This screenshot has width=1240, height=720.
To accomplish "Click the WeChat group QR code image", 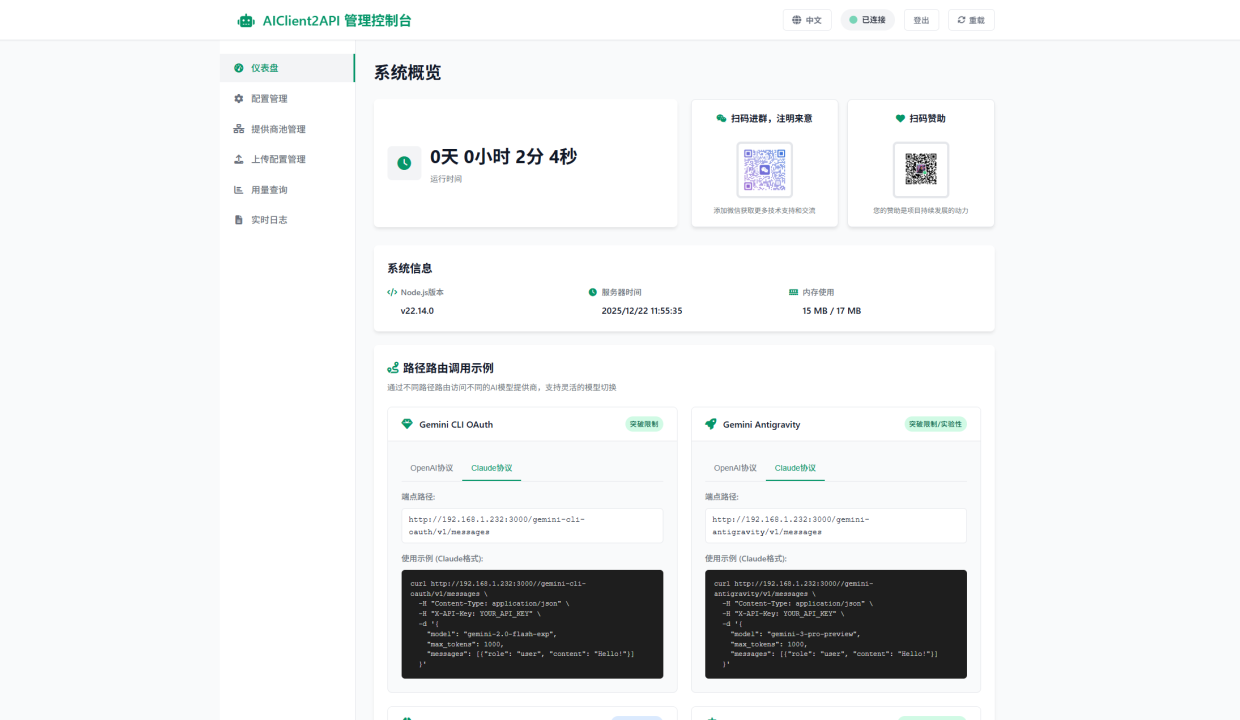I will tap(765, 169).
